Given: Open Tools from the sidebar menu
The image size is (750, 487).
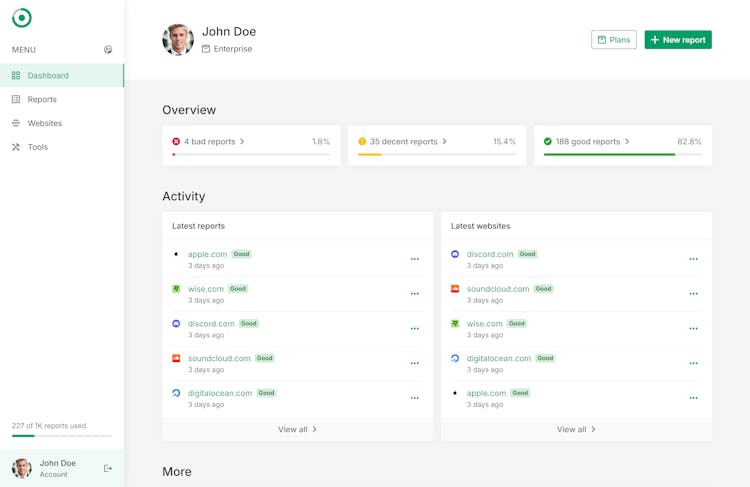Looking at the screenshot, I should click(38, 147).
